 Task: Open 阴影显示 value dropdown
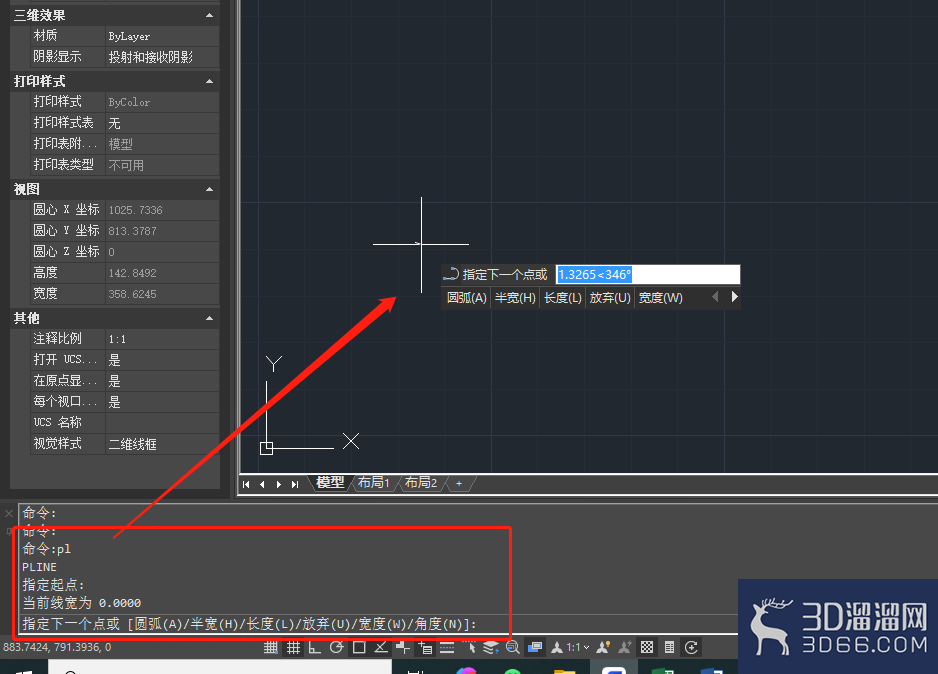point(162,57)
